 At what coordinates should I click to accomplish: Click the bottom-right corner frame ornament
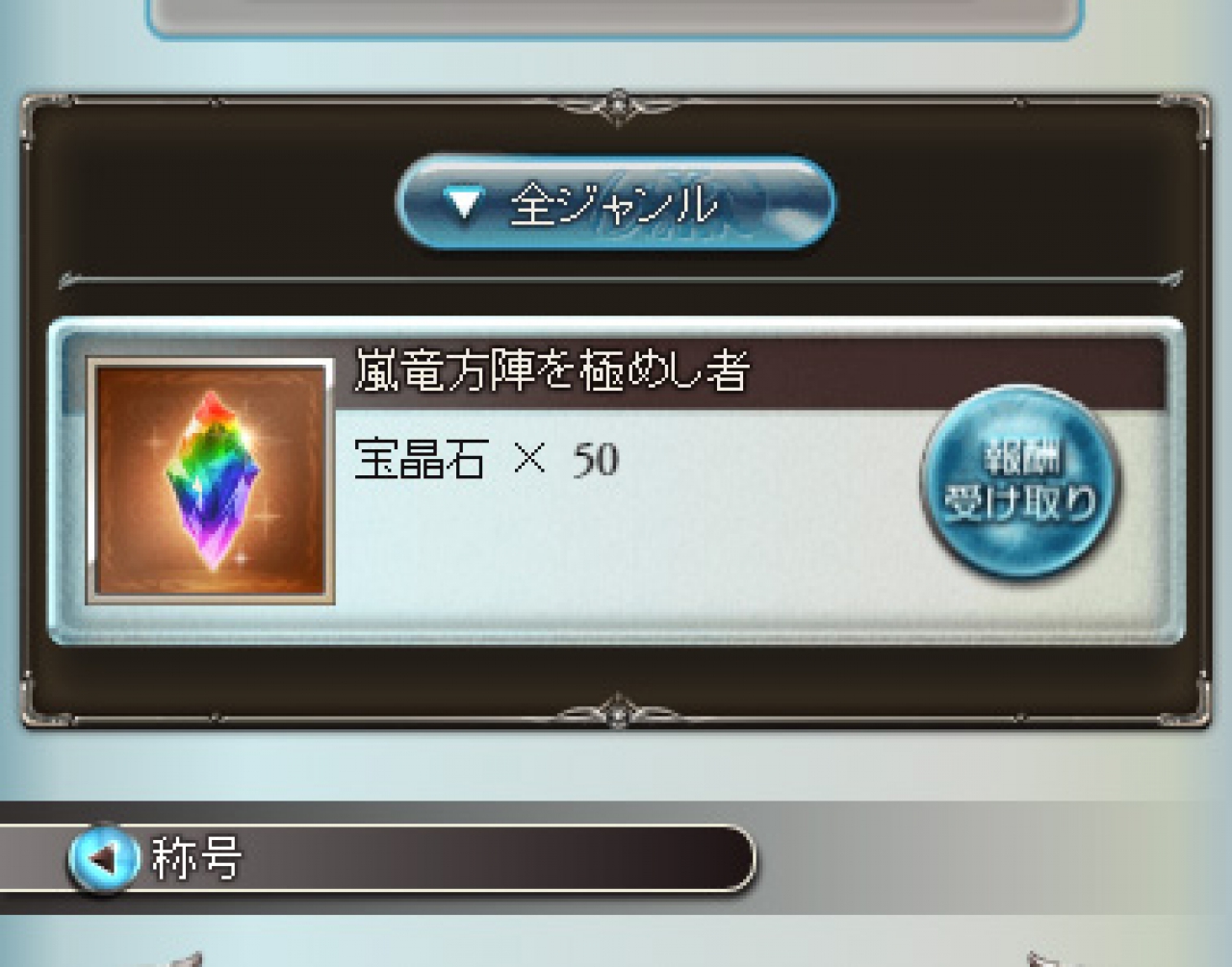pos(1189,704)
